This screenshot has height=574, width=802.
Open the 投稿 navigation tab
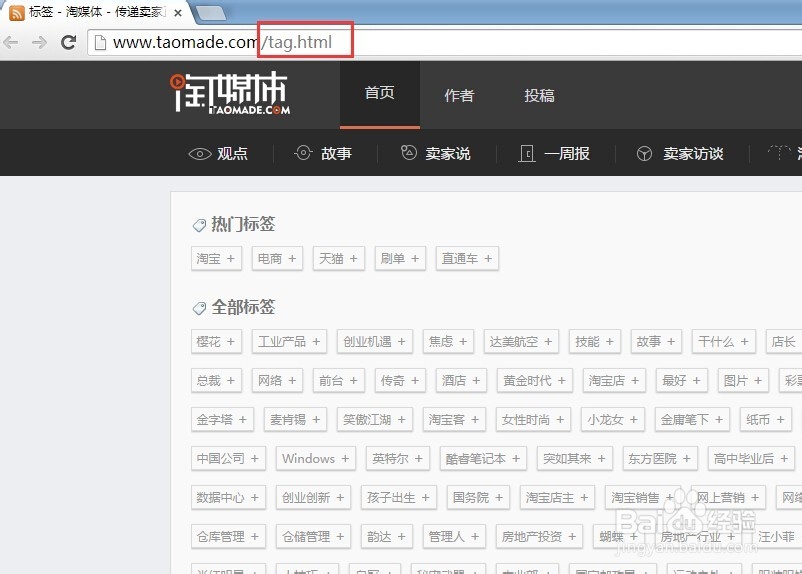point(539,95)
